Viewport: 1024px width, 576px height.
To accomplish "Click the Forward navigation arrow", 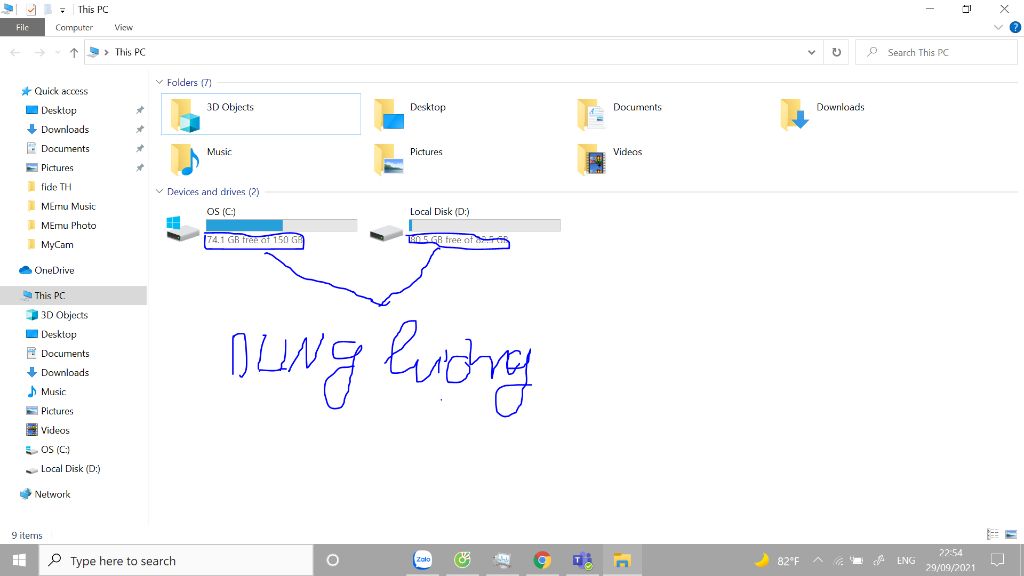I will [x=39, y=52].
